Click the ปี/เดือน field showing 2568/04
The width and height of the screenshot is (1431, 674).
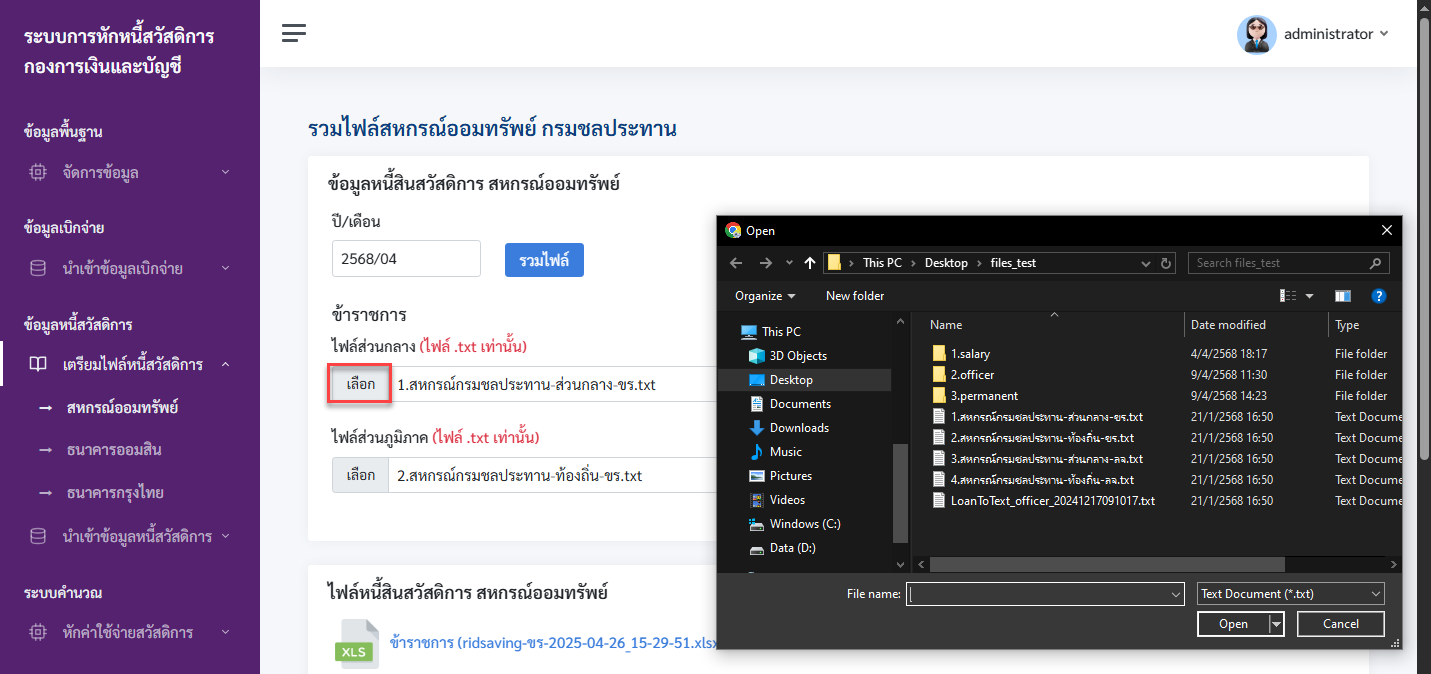click(x=406, y=259)
